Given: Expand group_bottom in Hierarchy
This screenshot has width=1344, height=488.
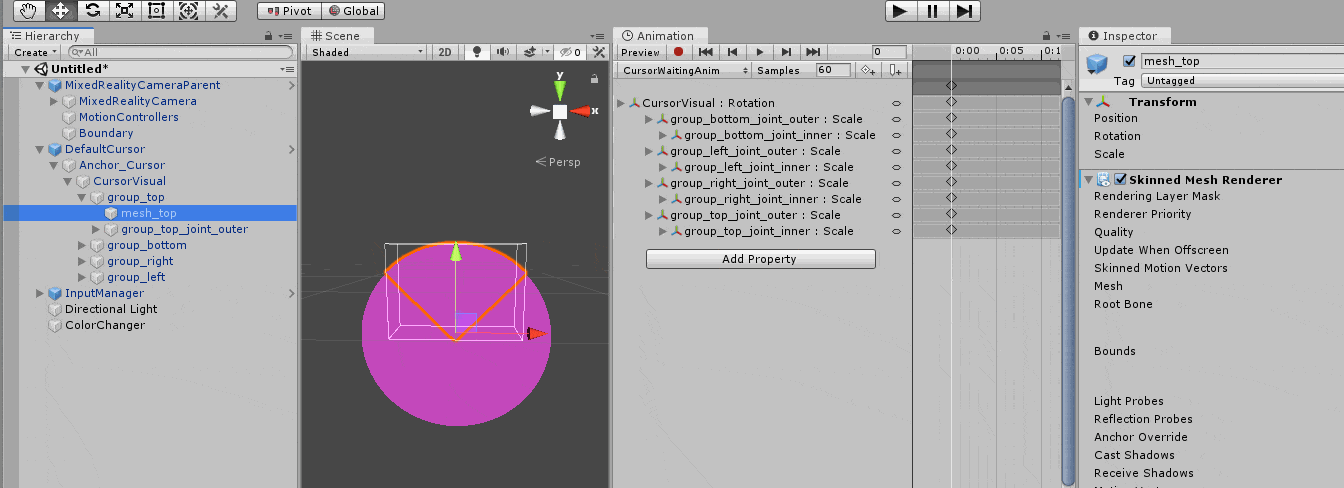Looking at the screenshot, I should click(82, 245).
